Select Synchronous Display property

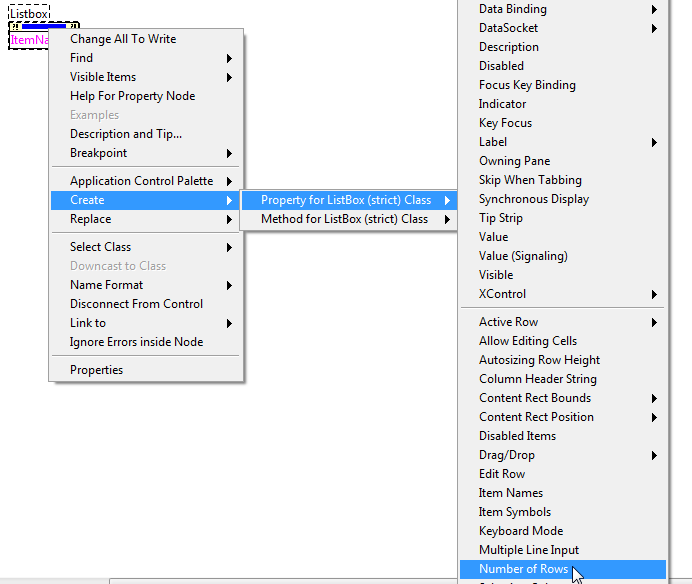563,199
